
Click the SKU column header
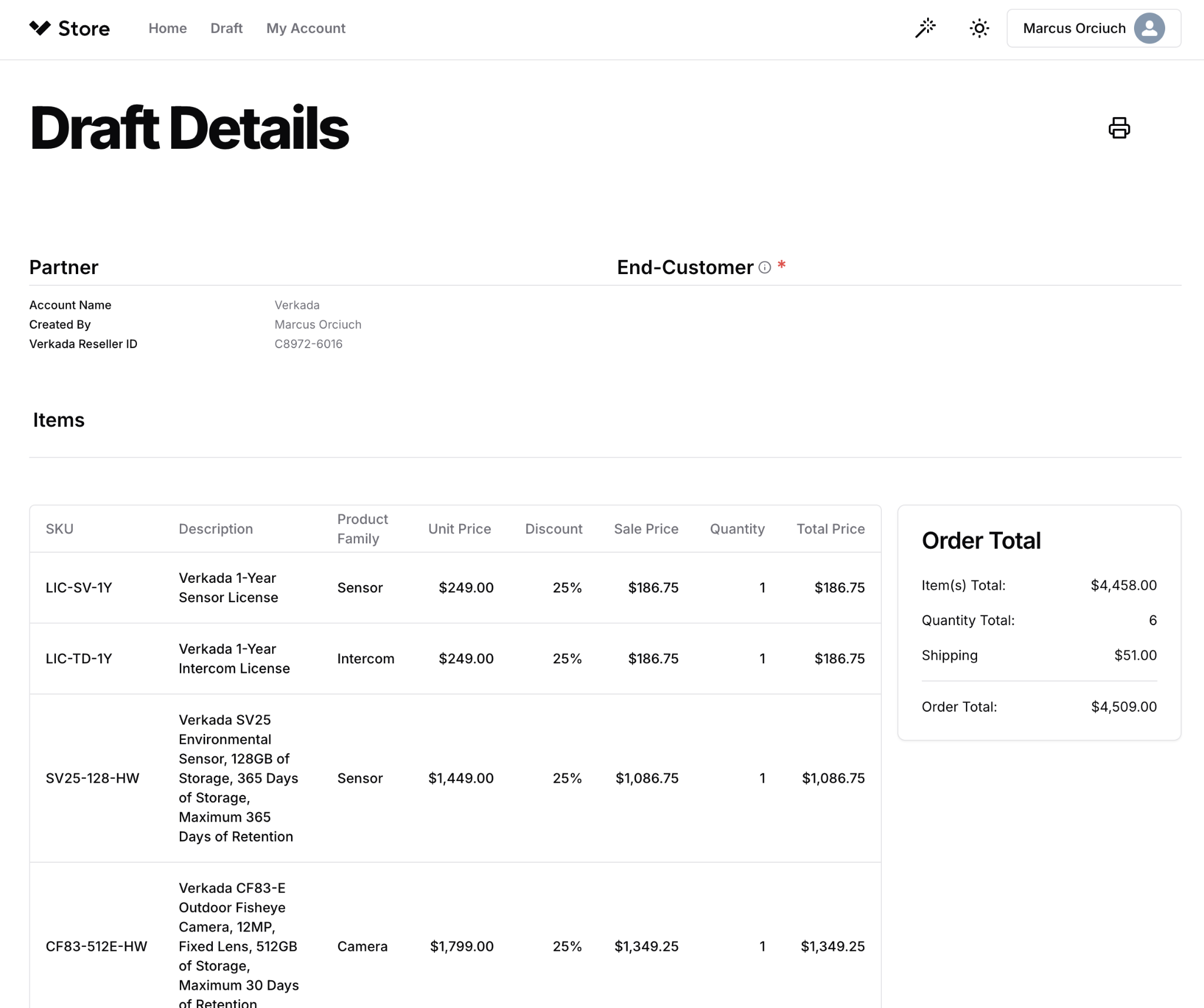pyautogui.click(x=59, y=529)
